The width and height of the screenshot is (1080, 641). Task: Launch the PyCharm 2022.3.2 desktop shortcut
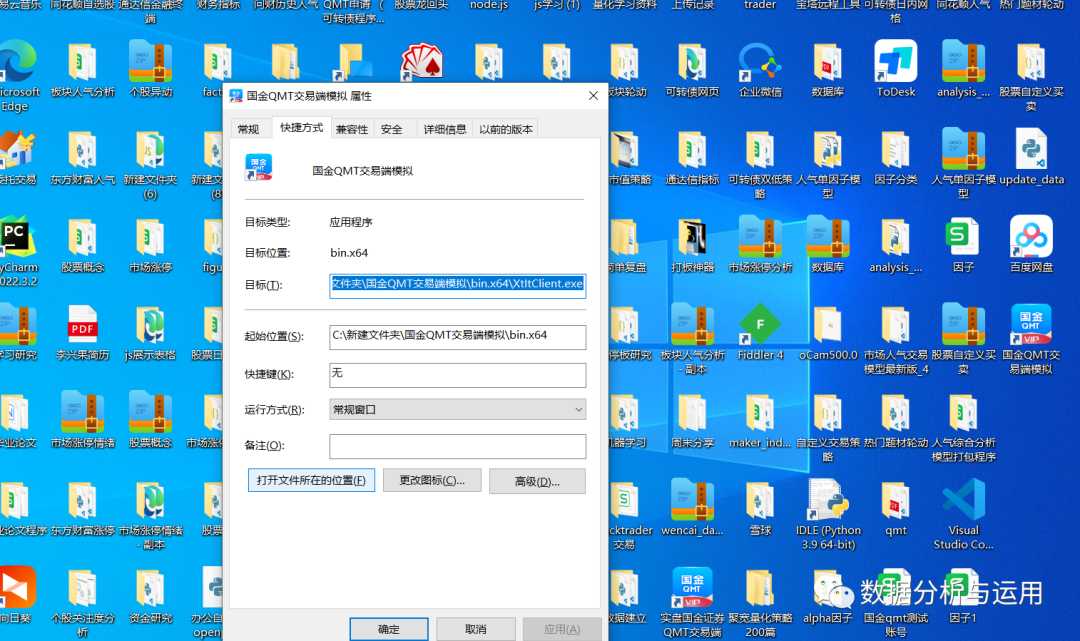17,252
